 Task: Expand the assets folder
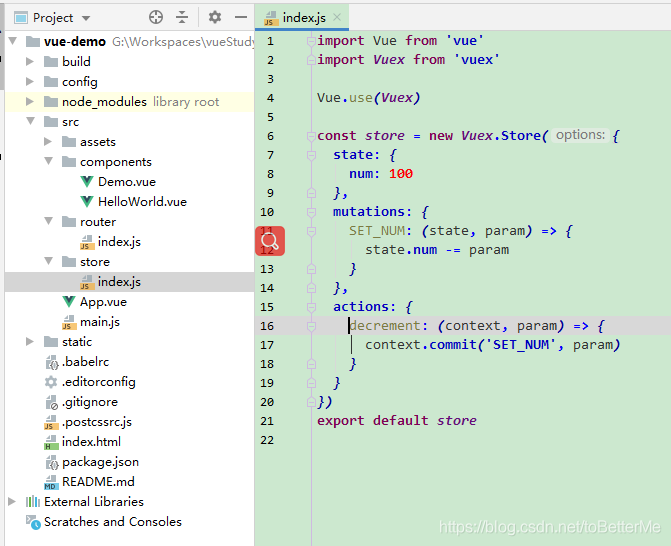[48, 141]
